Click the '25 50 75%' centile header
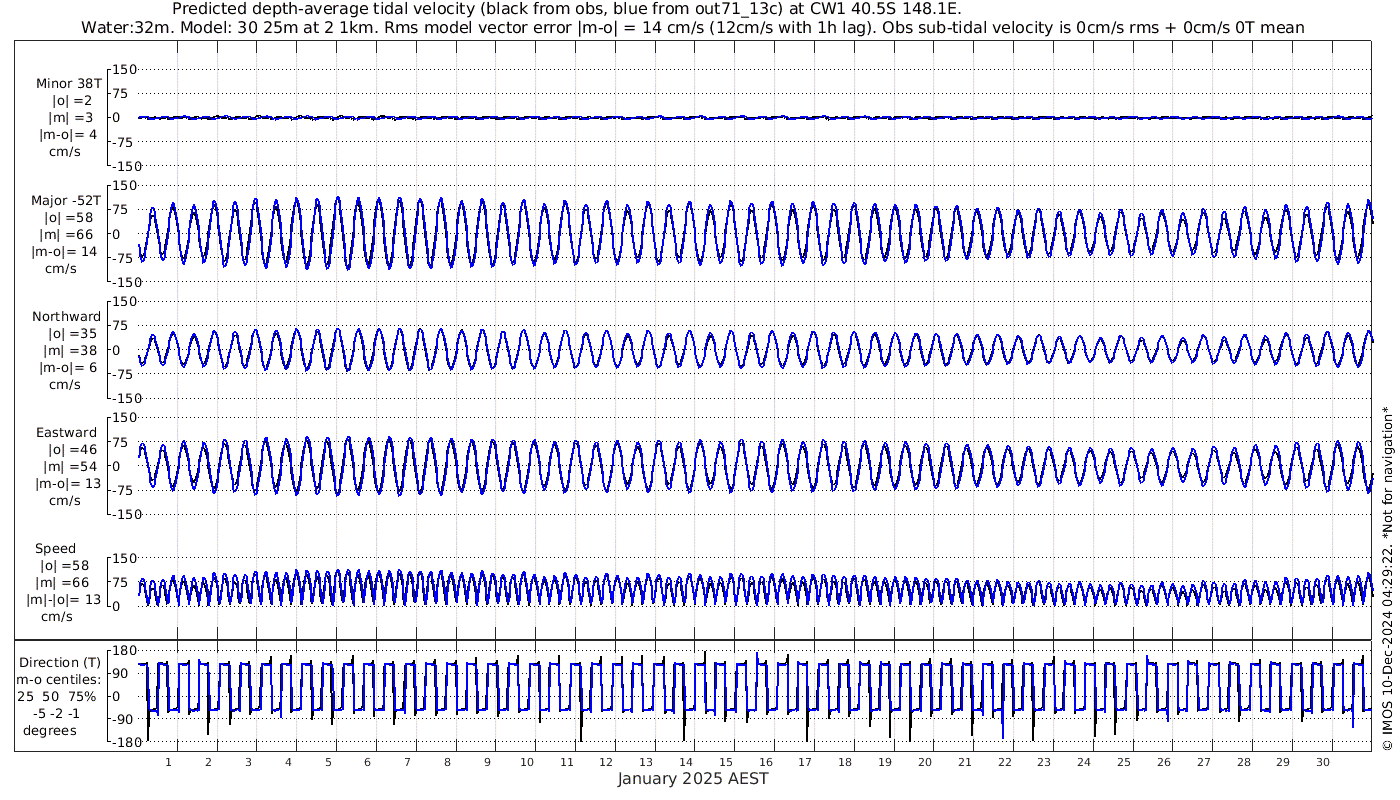The height and width of the screenshot is (800, 1400). [x=57, y=697]
